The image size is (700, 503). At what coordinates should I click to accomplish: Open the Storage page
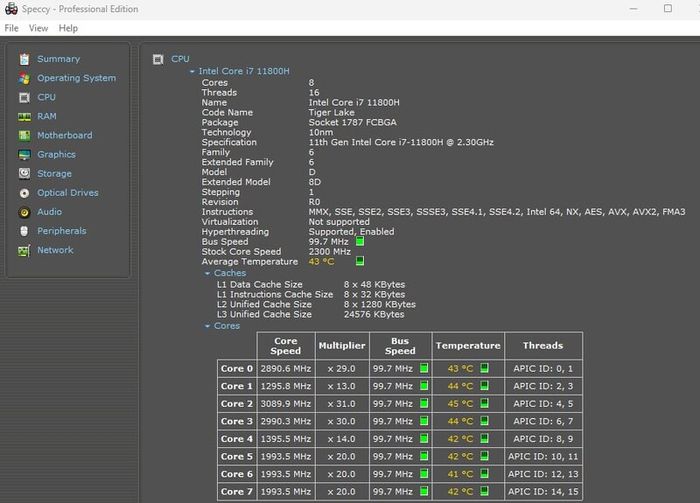[54, 174]
